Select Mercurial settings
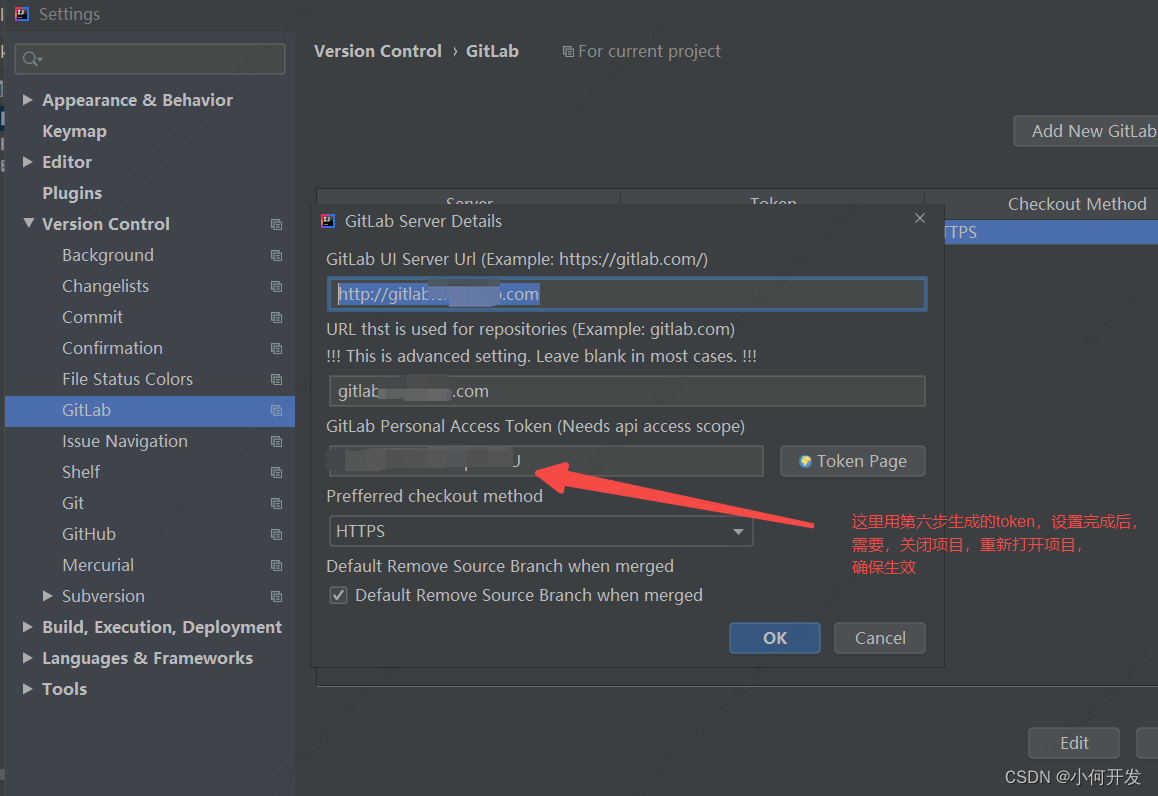The height and width of the screenshot is (796, 1158). [98, 566]
